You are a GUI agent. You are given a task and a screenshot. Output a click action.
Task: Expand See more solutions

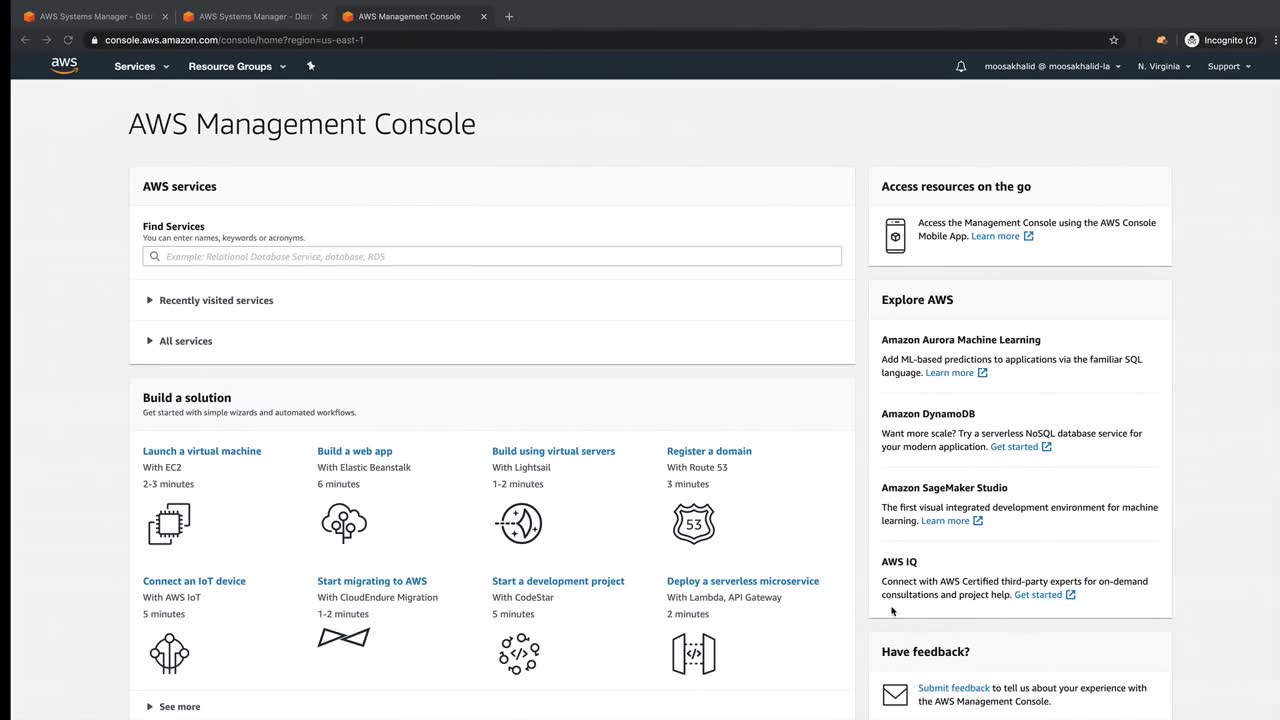[x=179, y=707]
